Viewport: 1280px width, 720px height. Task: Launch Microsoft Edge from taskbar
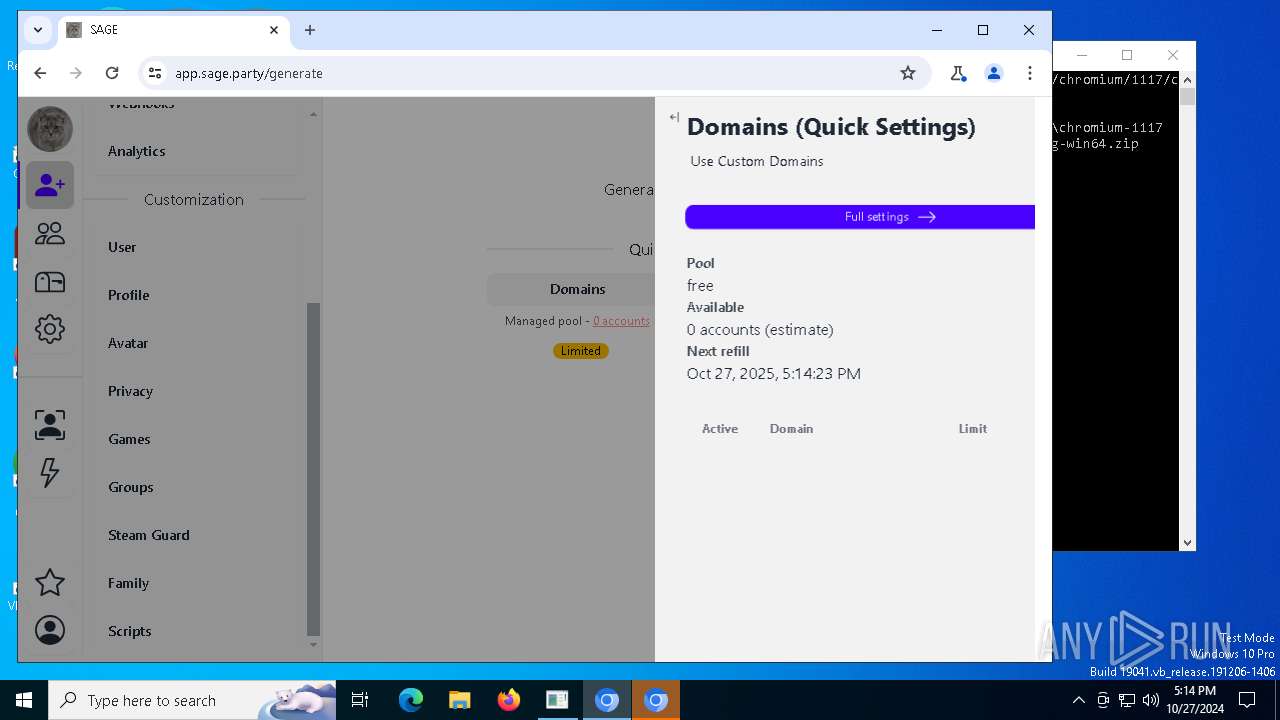pos(411,700)
